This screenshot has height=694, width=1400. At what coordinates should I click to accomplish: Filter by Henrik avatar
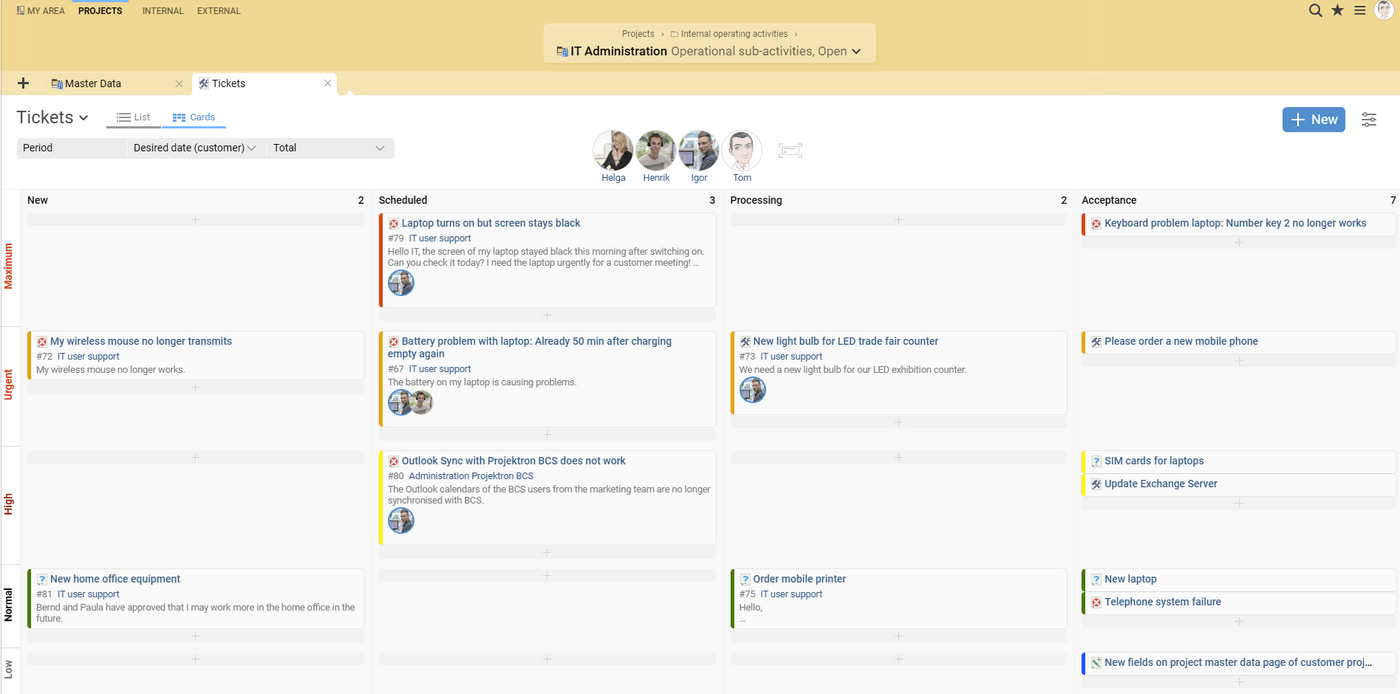tap(656, 151)
